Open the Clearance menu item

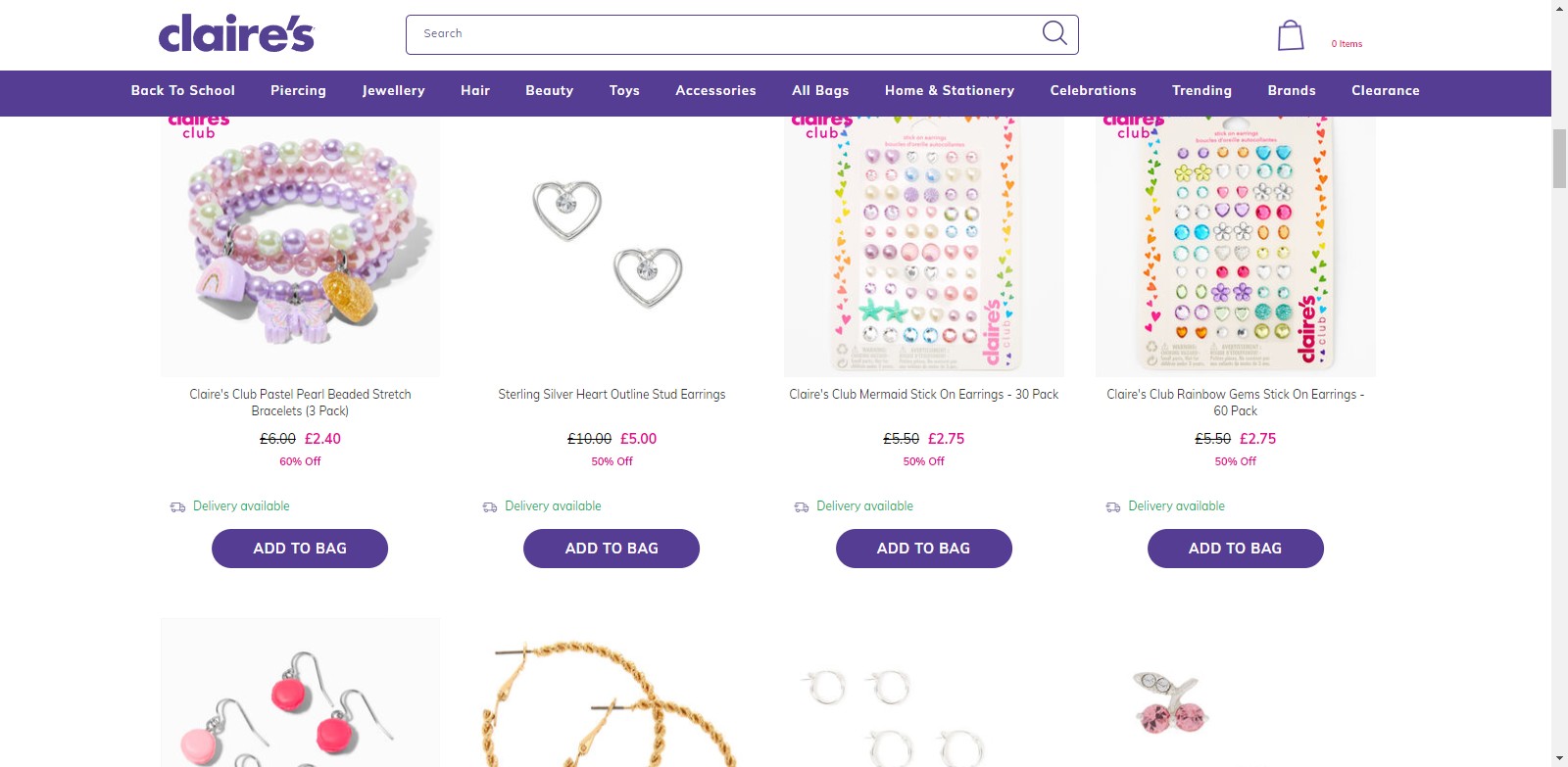click(1385, 91)
